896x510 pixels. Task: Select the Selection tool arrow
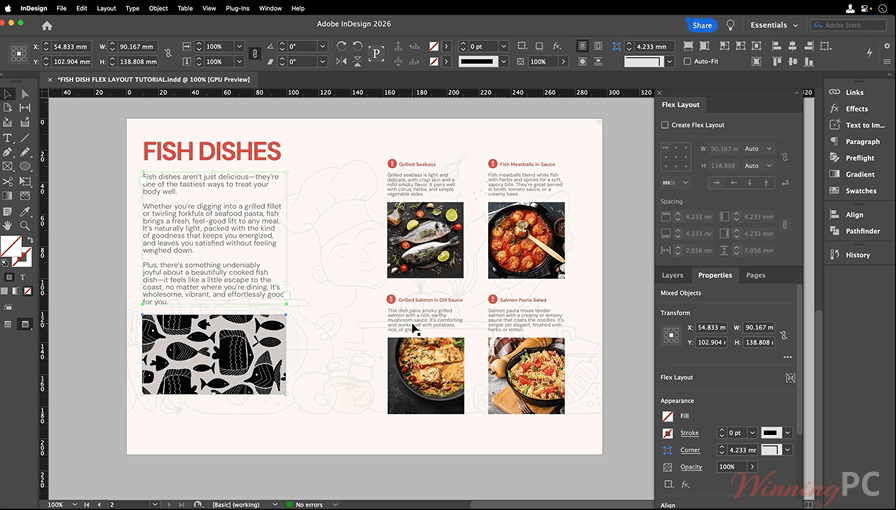8,94
